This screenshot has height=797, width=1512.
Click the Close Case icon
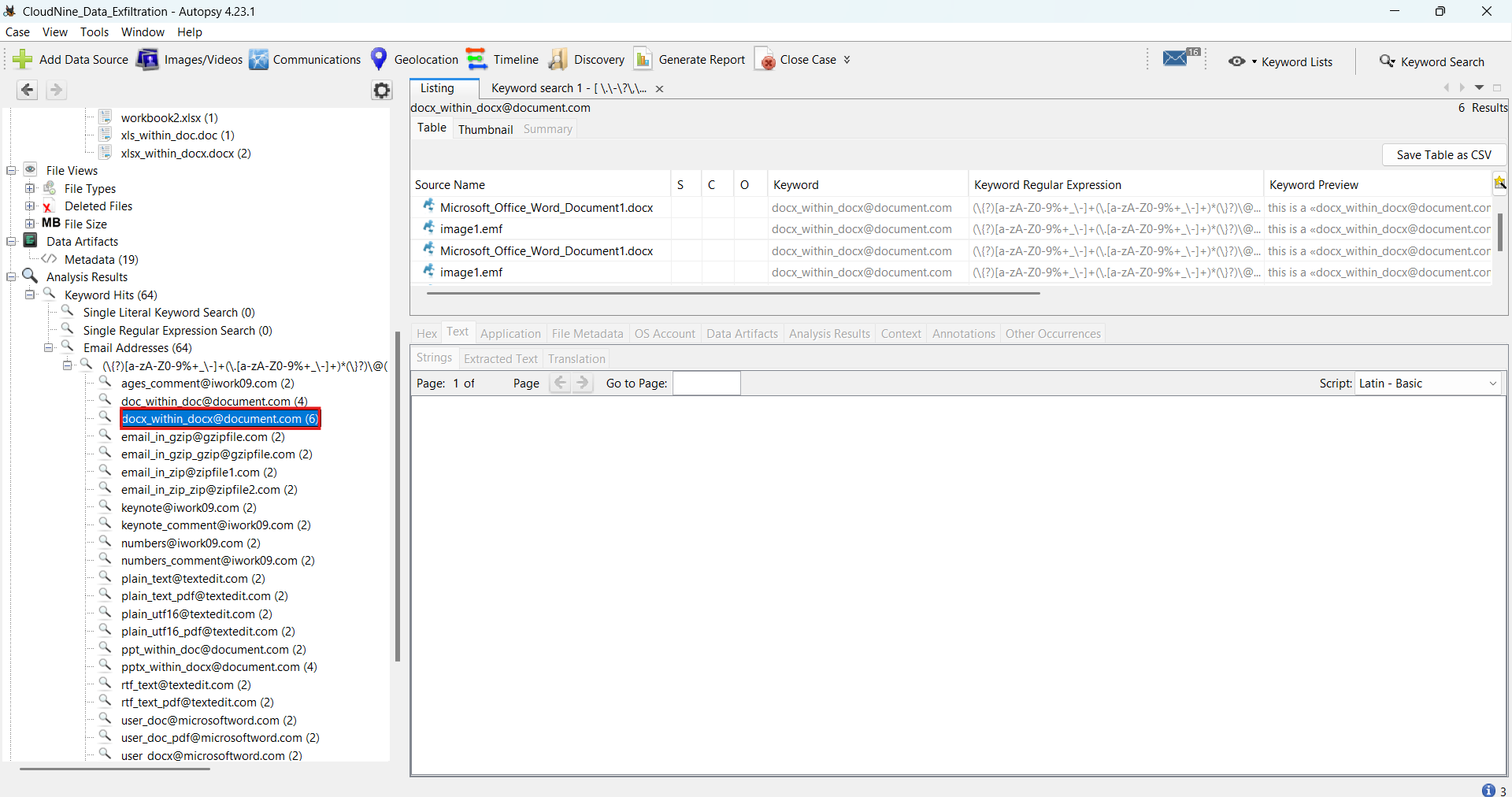(765, 60)
